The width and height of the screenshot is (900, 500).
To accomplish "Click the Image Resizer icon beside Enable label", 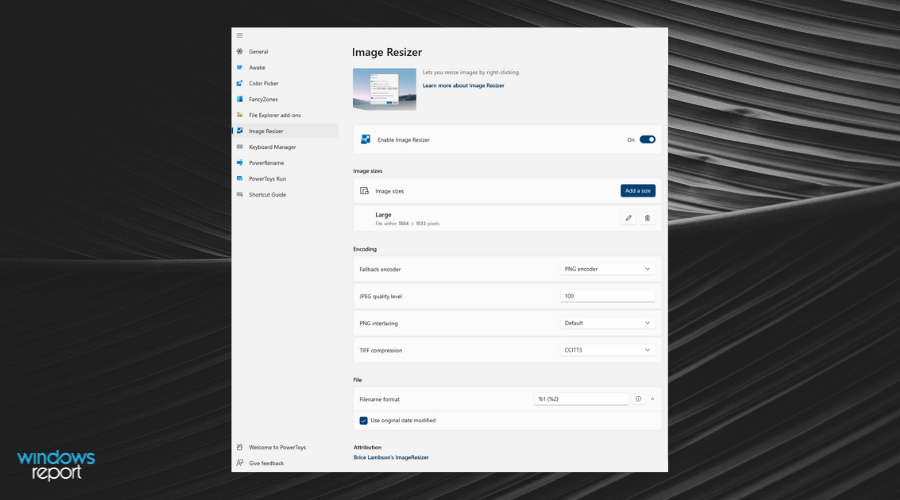I will pyautogui.click(x=366, y=139).
